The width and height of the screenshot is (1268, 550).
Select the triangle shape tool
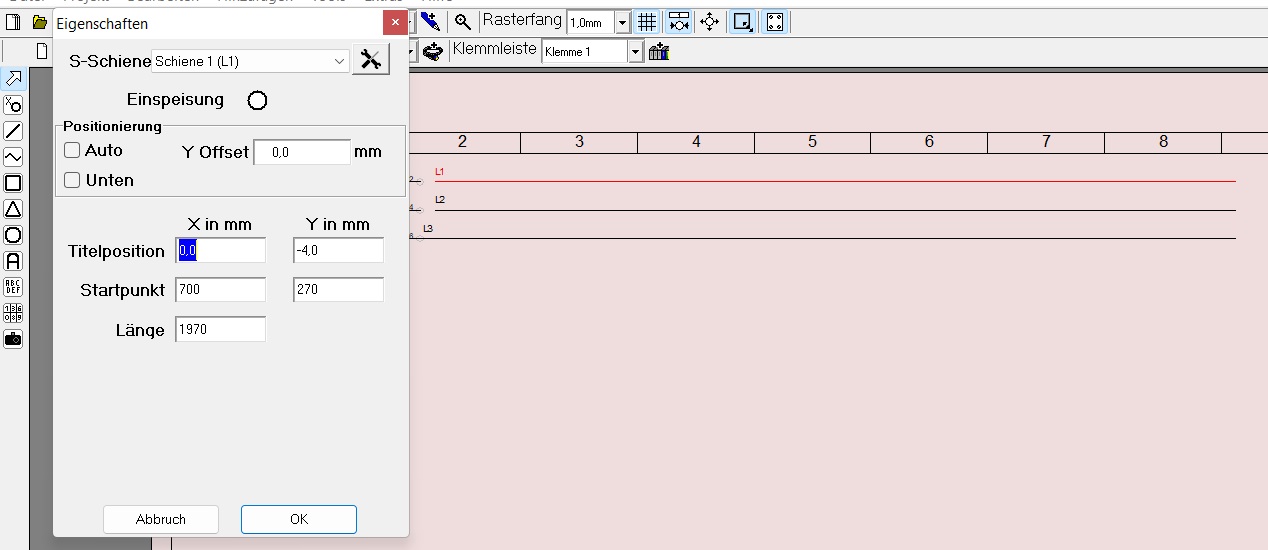pyautogui.click(x=13, y=209)
